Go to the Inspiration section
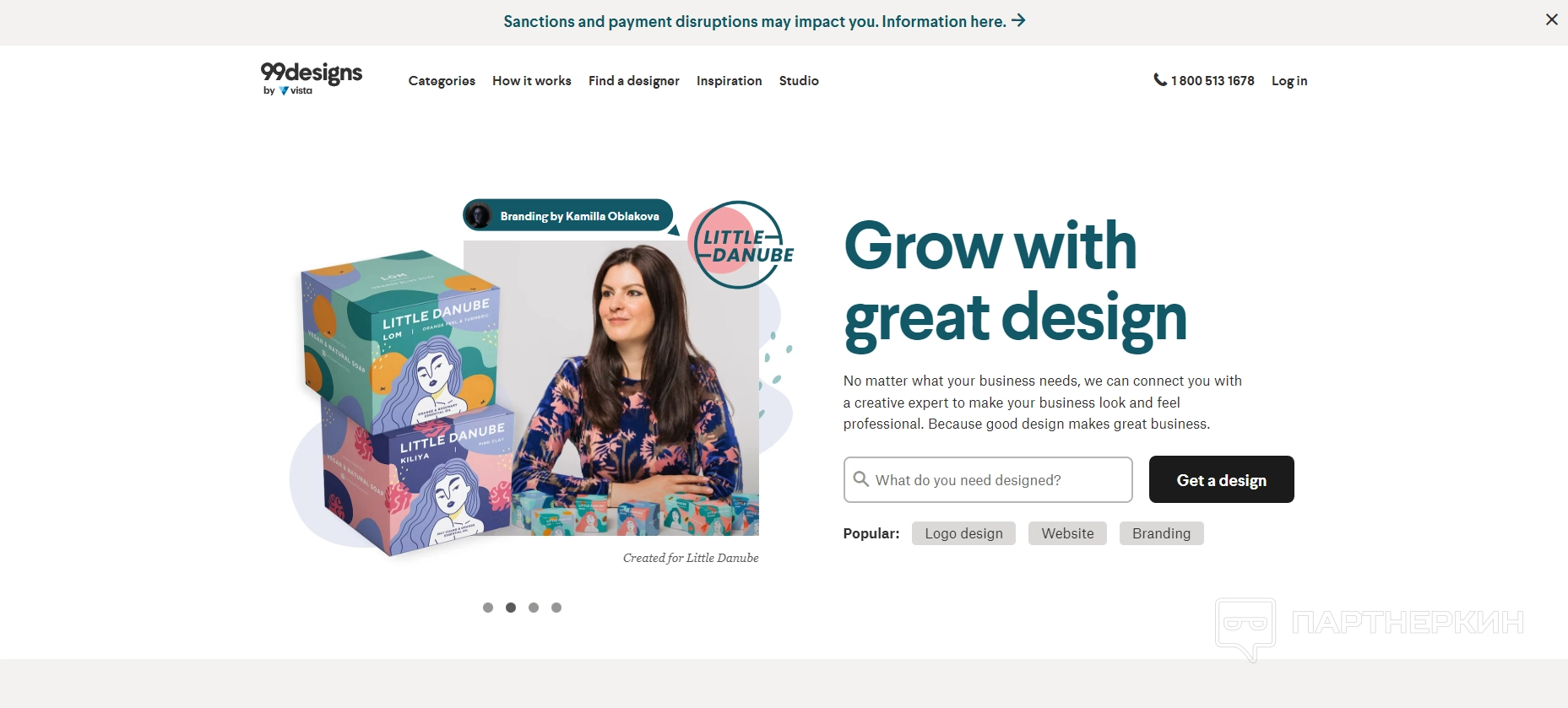The image size is (1568, 708). point(730,81)
